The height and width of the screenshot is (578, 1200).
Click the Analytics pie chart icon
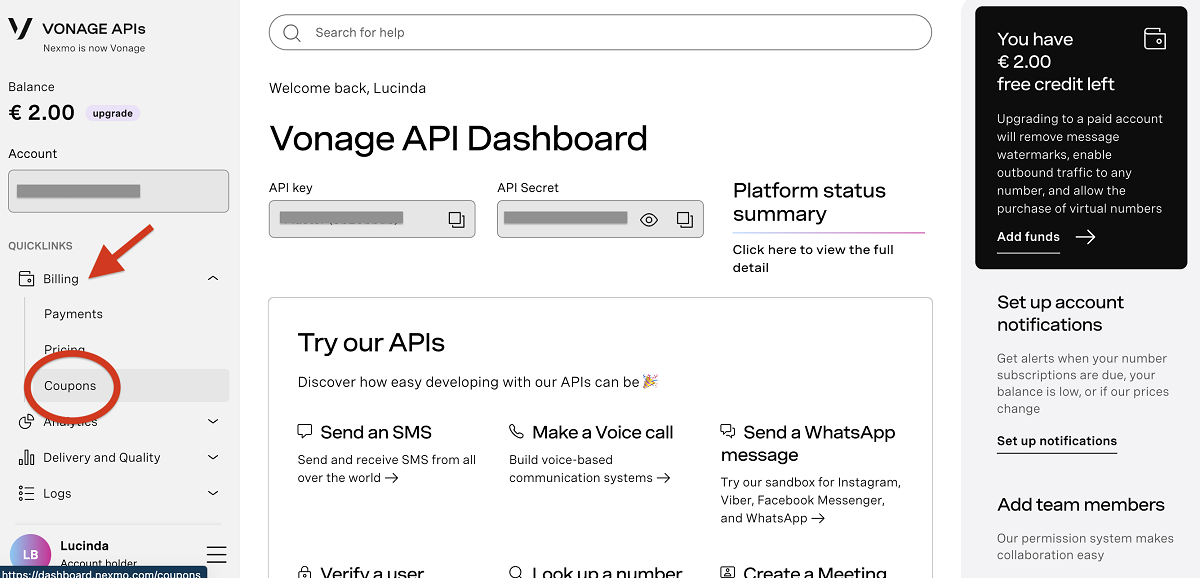(x=26, y=422)
